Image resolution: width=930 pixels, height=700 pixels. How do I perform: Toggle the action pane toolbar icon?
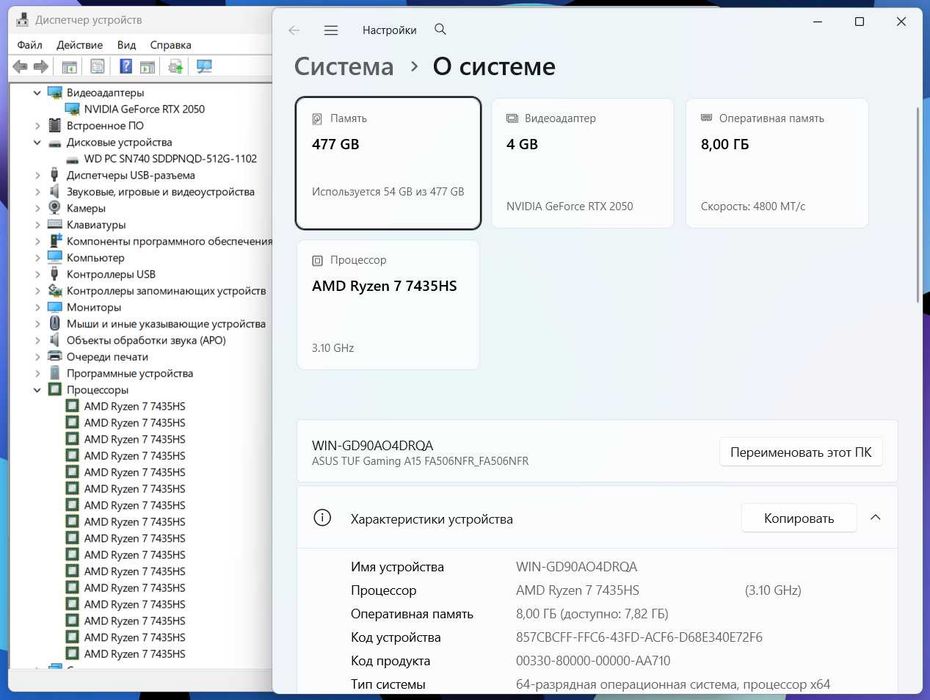point(147,67)
